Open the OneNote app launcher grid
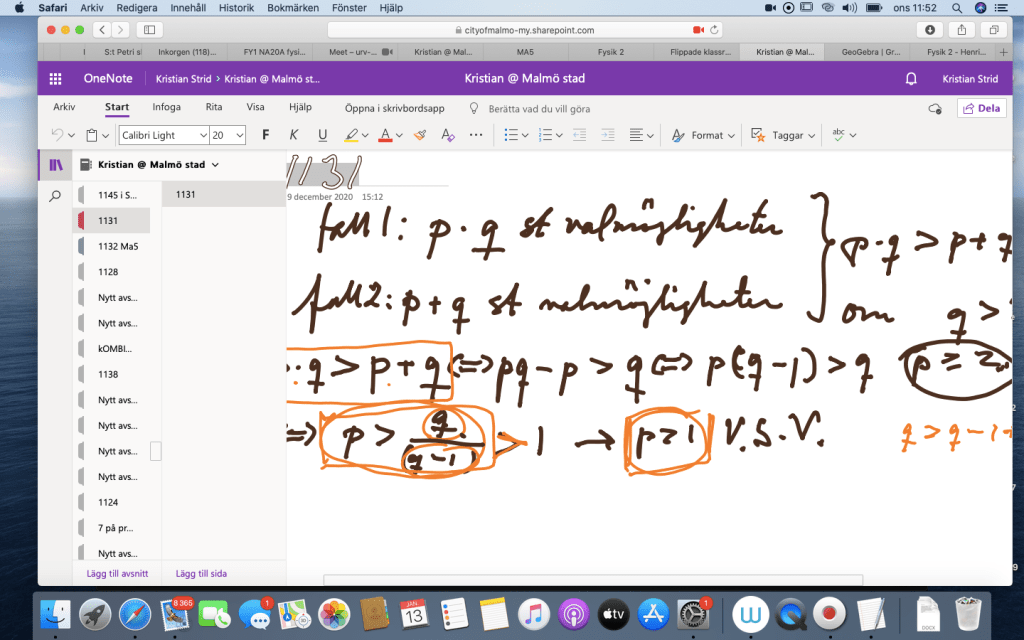 (56, 78)
